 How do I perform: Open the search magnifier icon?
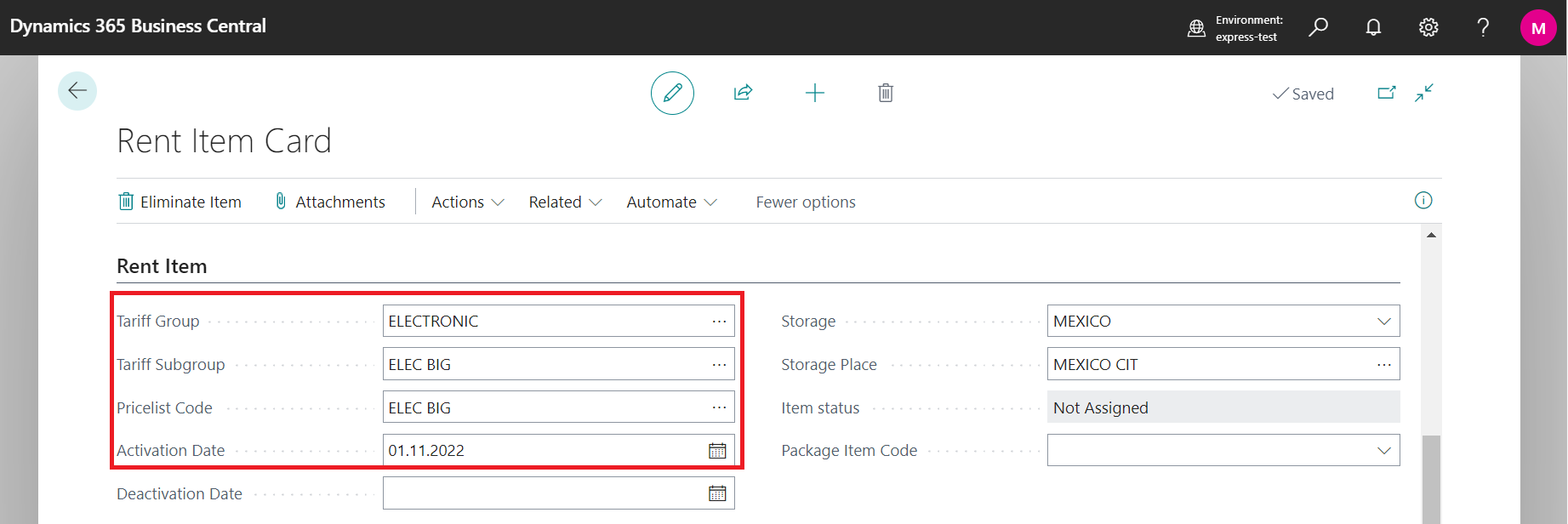coord(1318,27)
